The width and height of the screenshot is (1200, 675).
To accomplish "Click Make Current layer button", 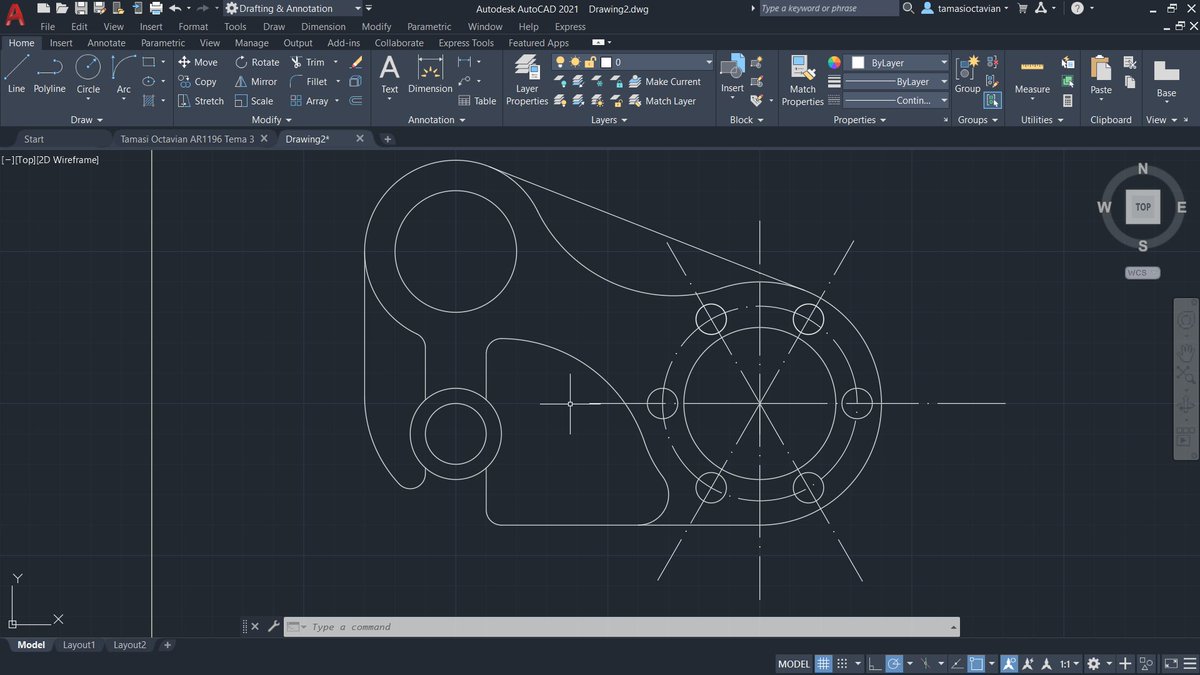I will (665, 82).
